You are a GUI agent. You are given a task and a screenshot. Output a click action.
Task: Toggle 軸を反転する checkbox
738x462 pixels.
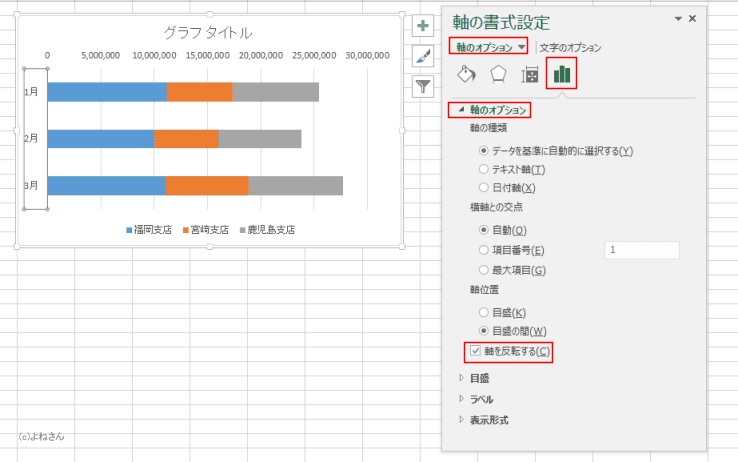coord(475,350)
